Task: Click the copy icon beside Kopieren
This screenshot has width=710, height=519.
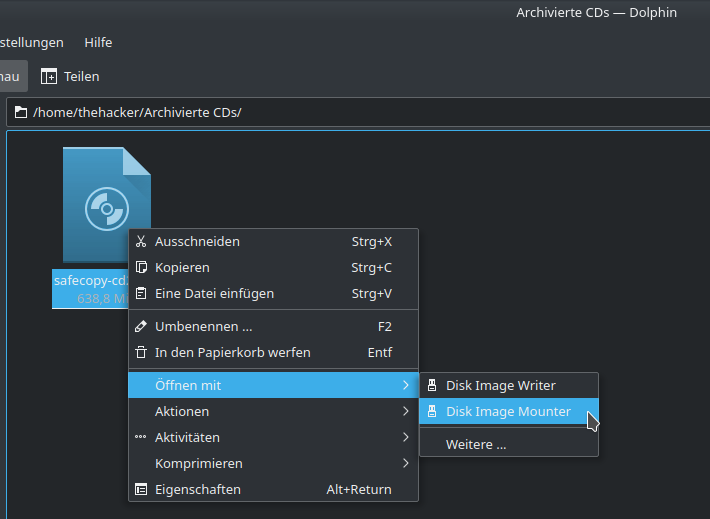Action: (x=141, y=267)
